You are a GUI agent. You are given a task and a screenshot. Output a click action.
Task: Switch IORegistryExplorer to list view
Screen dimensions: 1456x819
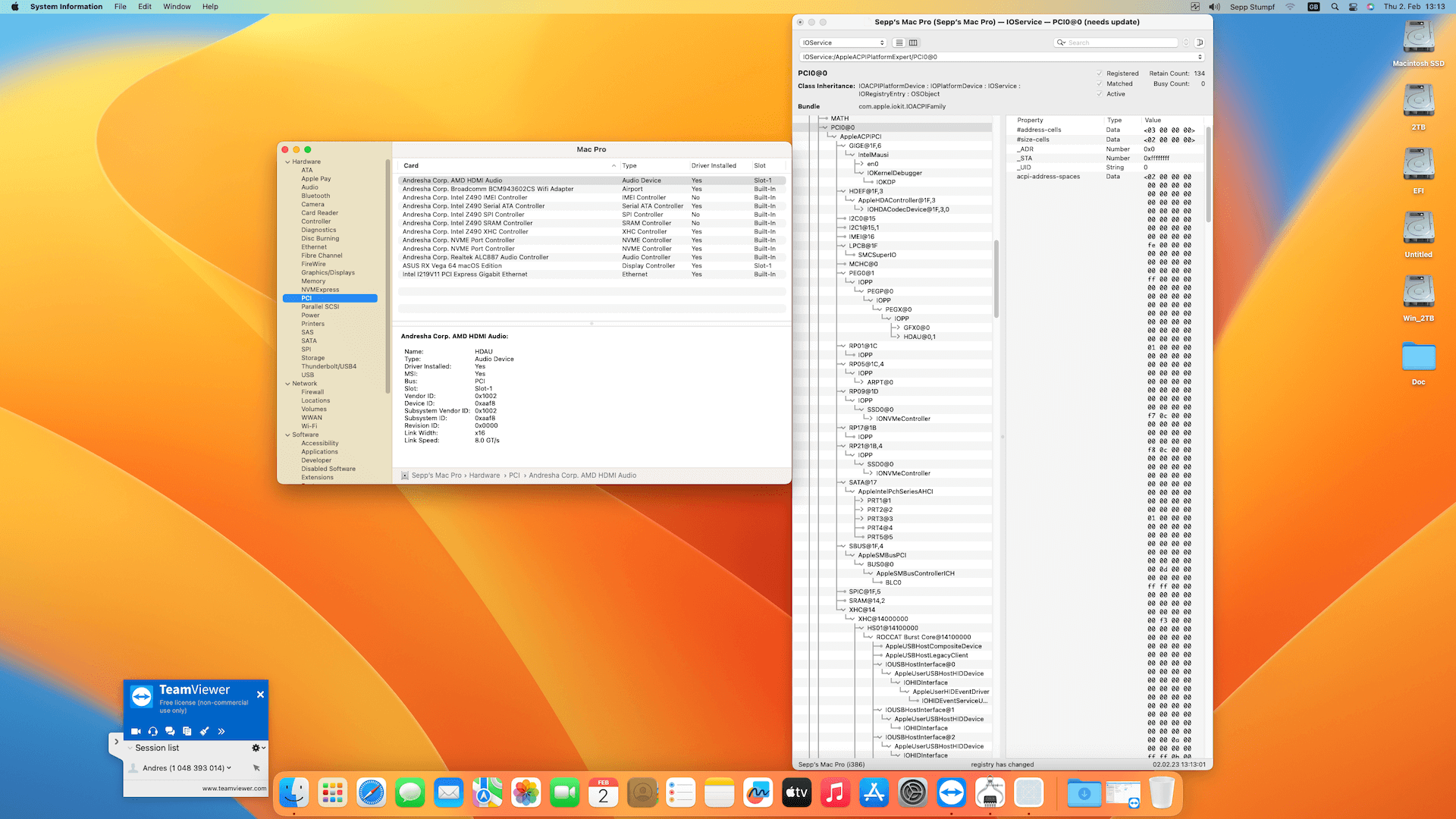coord(899,42)
